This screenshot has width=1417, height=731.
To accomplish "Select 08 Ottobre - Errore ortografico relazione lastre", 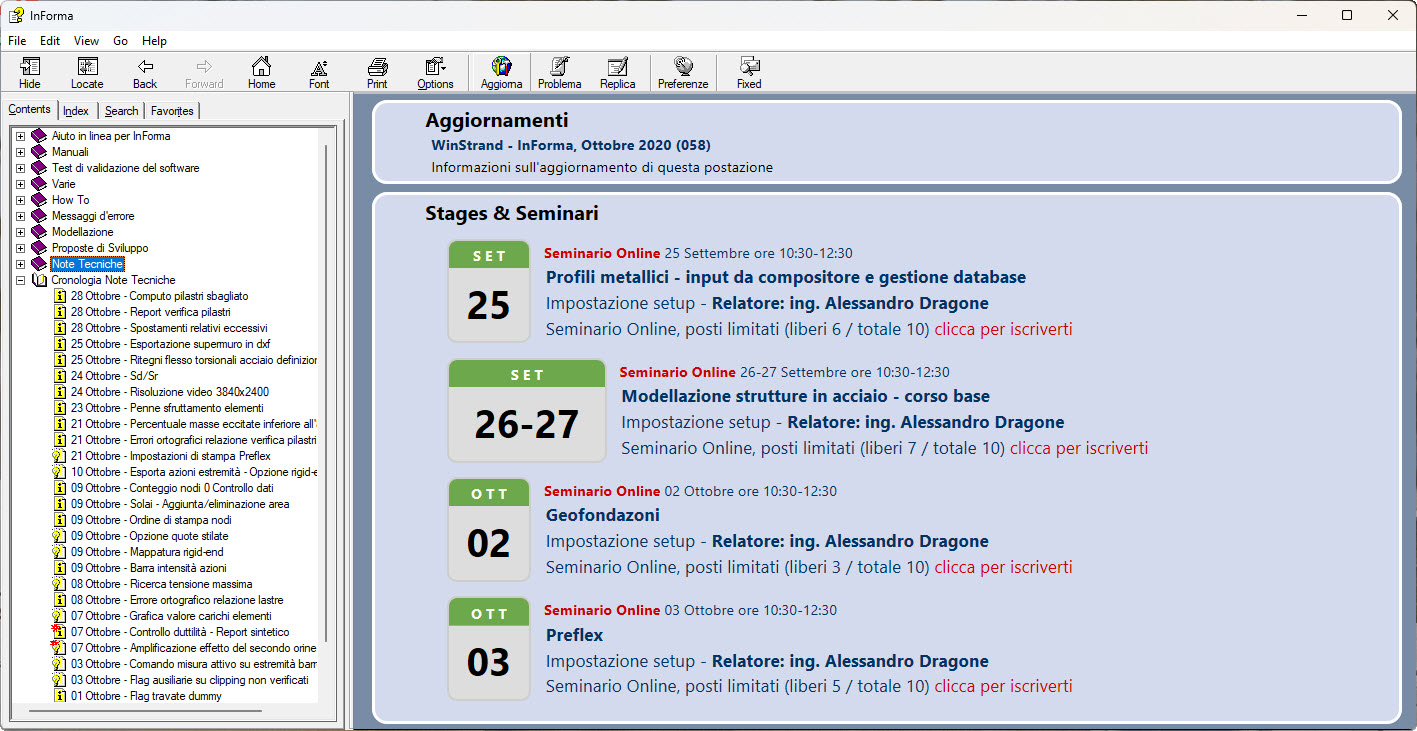I will pyautogui.click(x=177, y=600).
